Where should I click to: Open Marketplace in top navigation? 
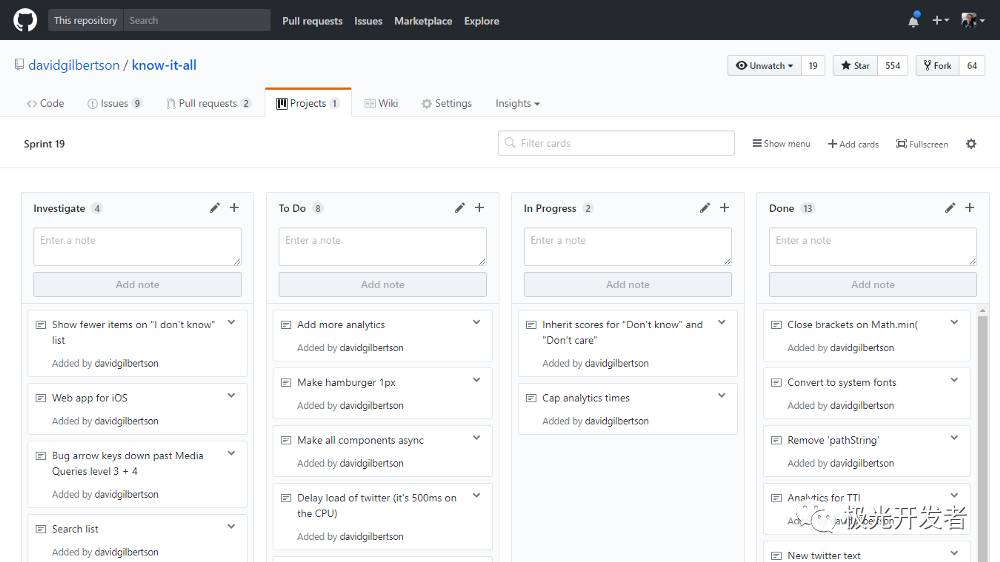tap(423, 21)
